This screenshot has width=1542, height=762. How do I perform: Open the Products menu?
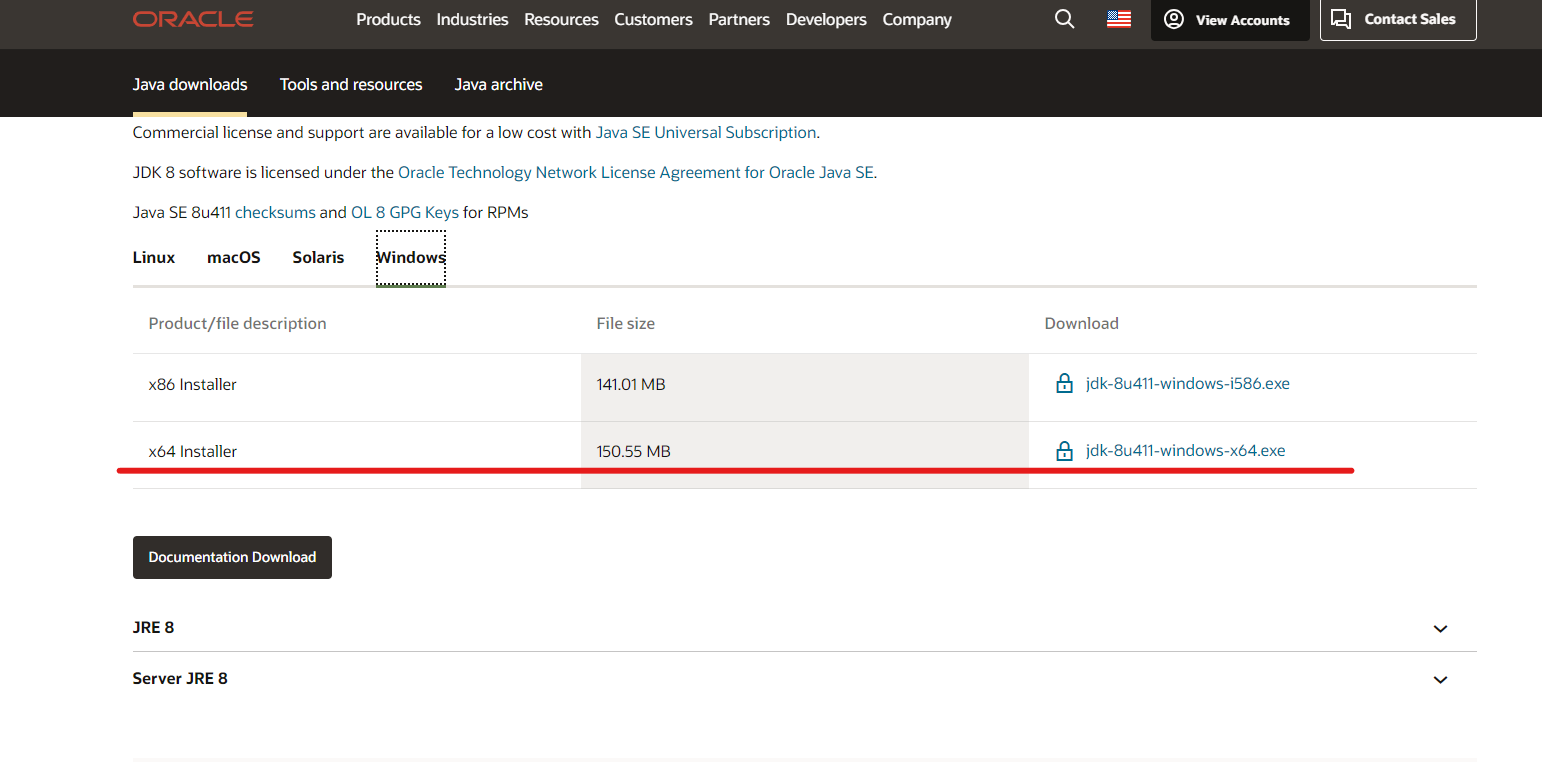tap(388, 19)
